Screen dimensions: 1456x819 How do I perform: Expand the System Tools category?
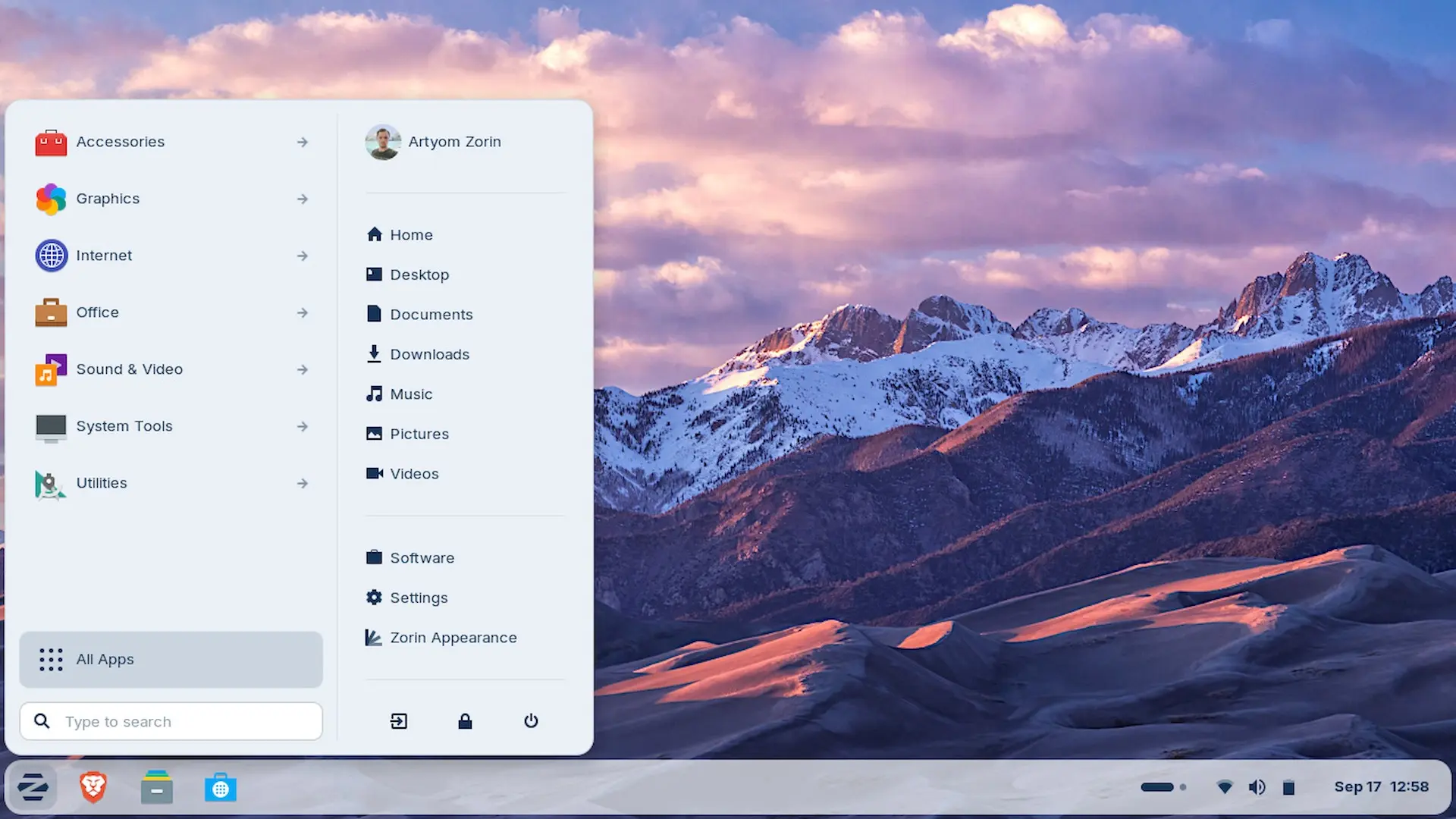124,426
